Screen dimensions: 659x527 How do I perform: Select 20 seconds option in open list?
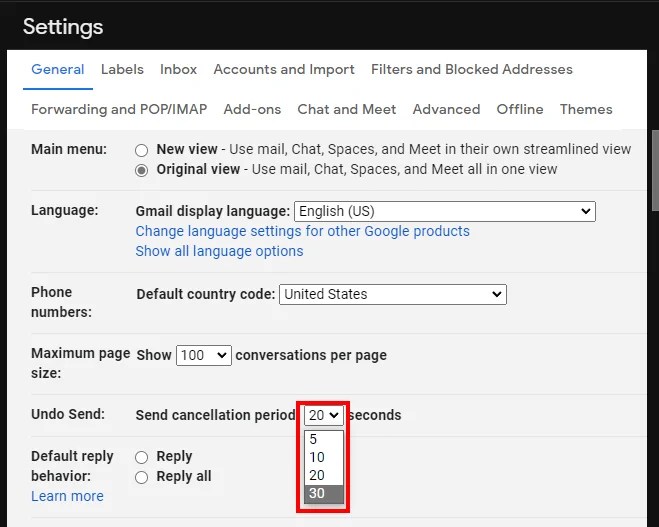(324, 475)
